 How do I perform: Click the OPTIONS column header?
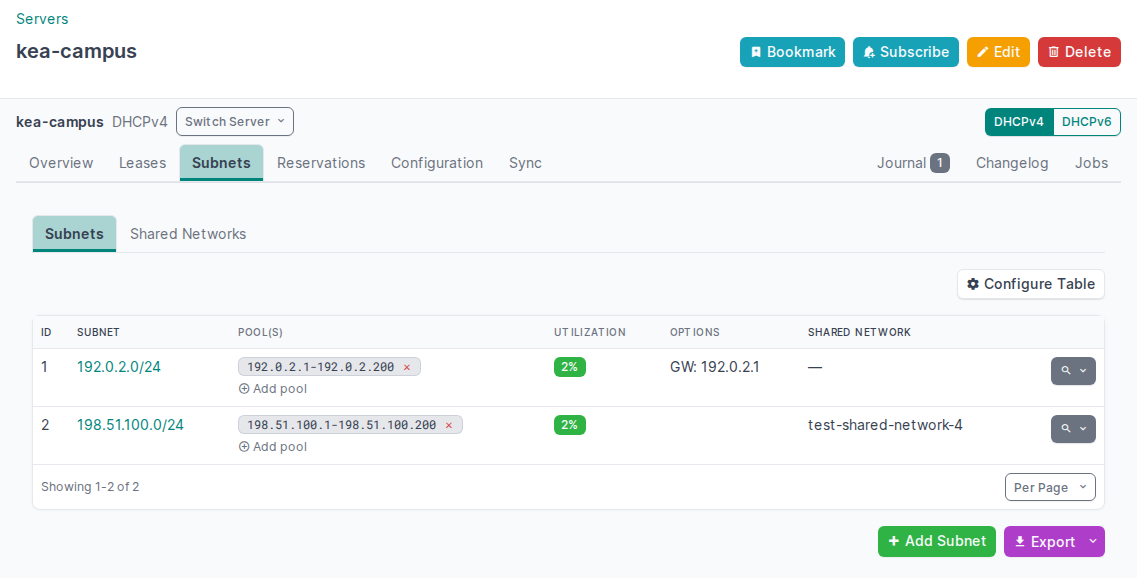click(x=695, y=332)
